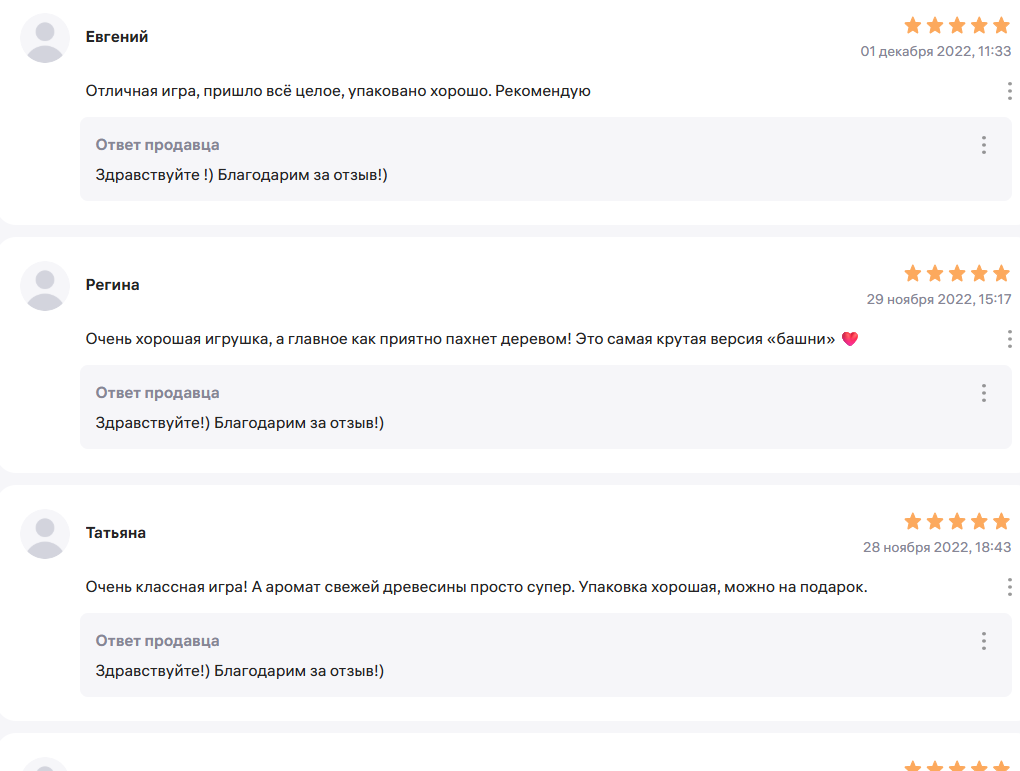
Task: Open three-dot menu on seller reply to Татьяна
Action: click(984, 641)
